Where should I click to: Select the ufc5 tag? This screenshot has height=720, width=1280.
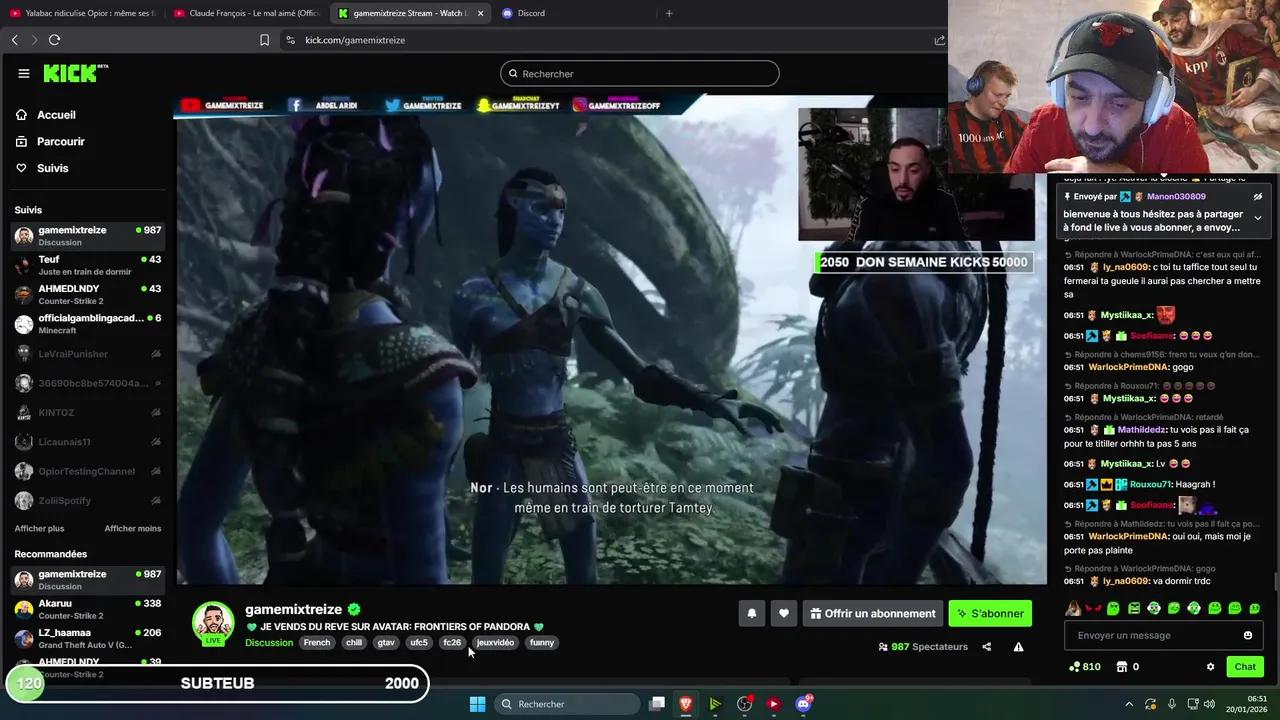click(419, 642)
